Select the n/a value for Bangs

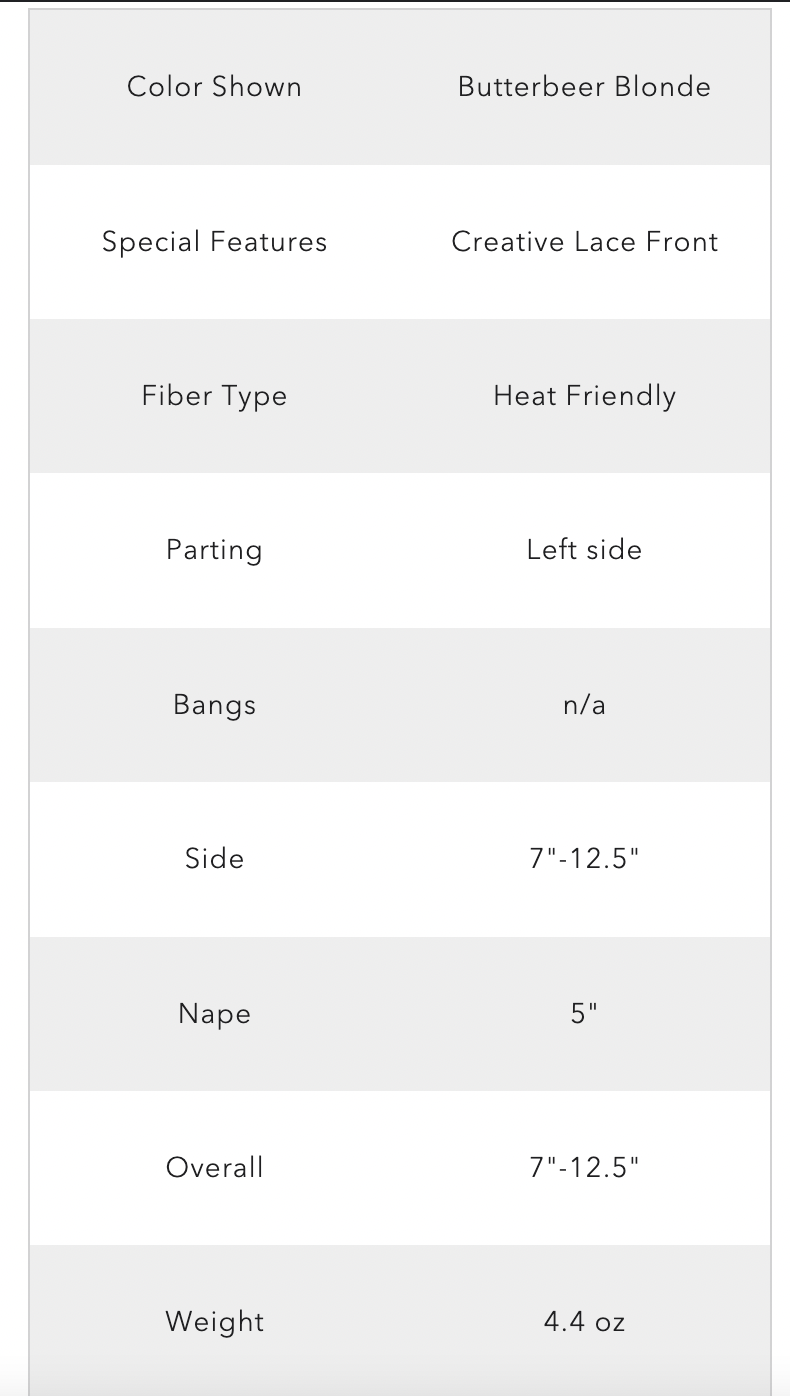[584, 705]
